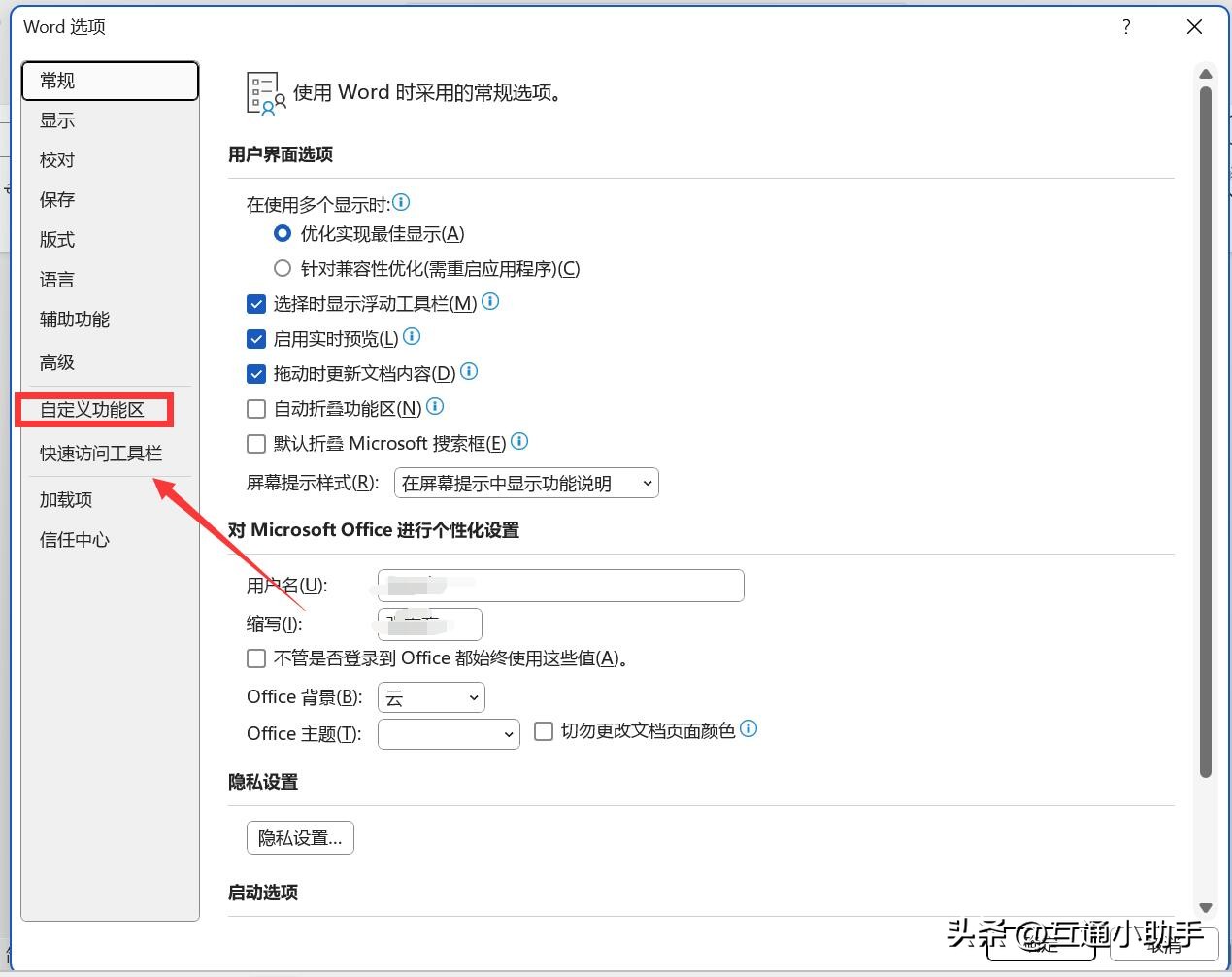Expand the Office 背景 dropdown

(431, 697)
